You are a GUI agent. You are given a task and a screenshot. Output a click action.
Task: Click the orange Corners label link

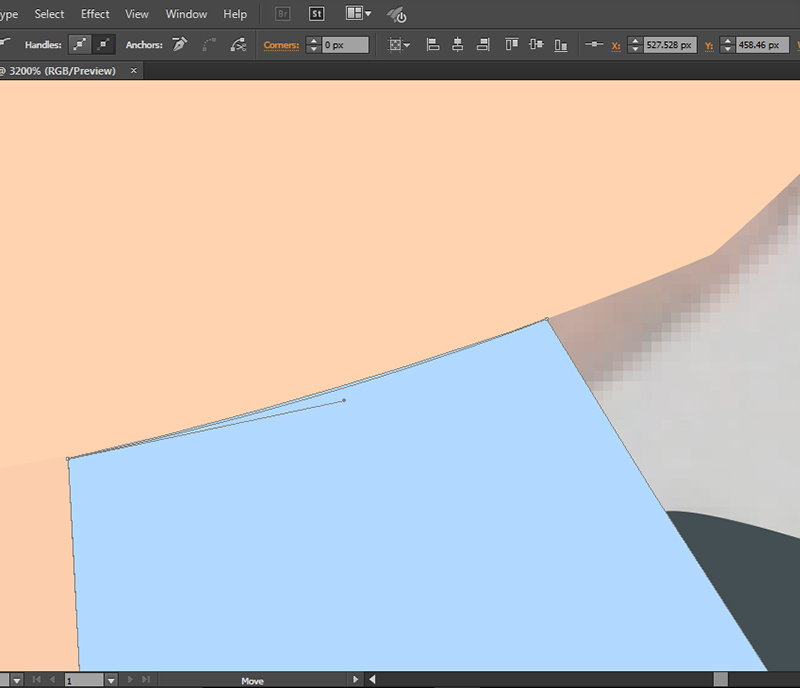point(281,45)
